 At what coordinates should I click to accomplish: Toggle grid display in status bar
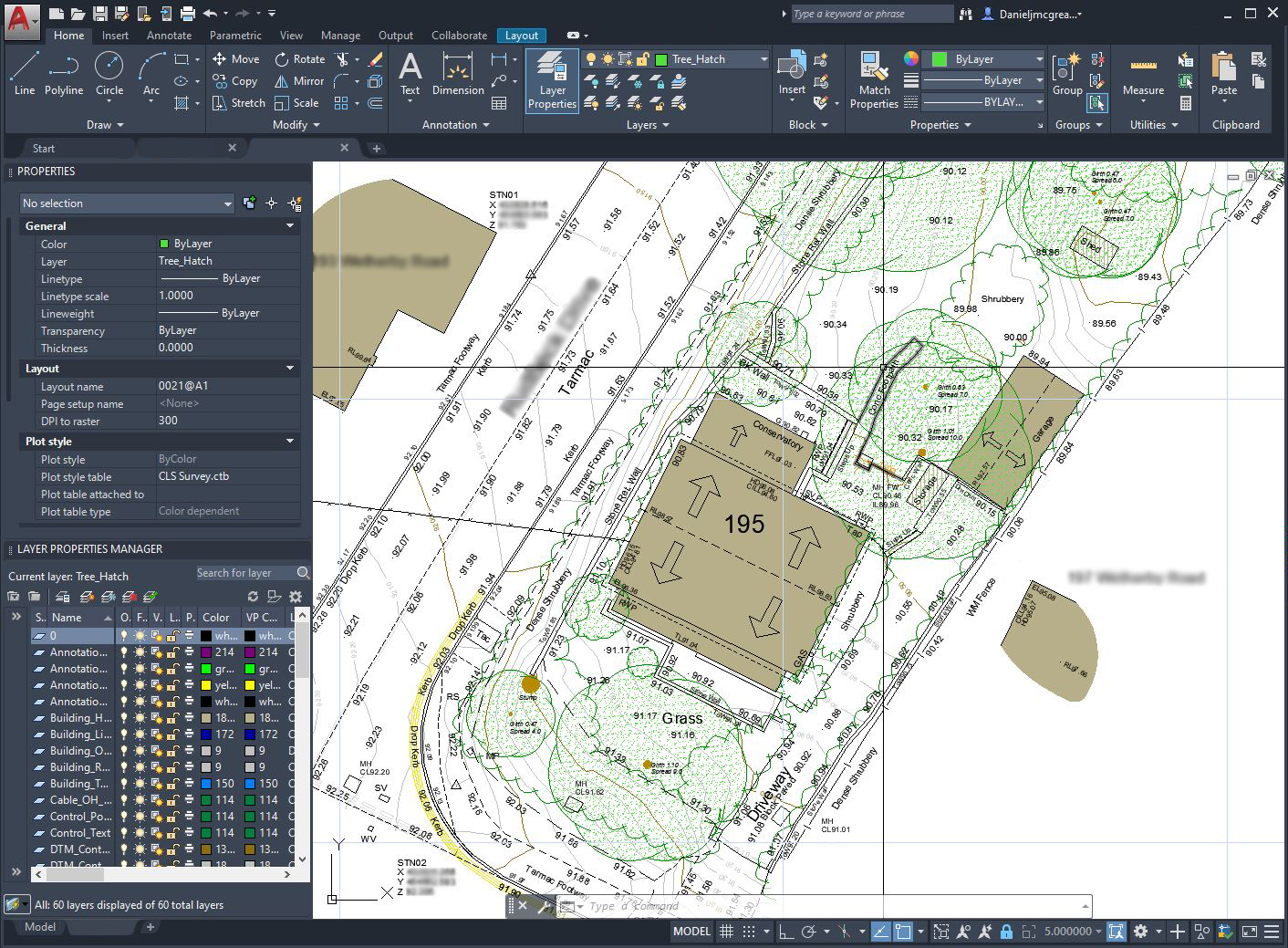[x=727, y=932]
